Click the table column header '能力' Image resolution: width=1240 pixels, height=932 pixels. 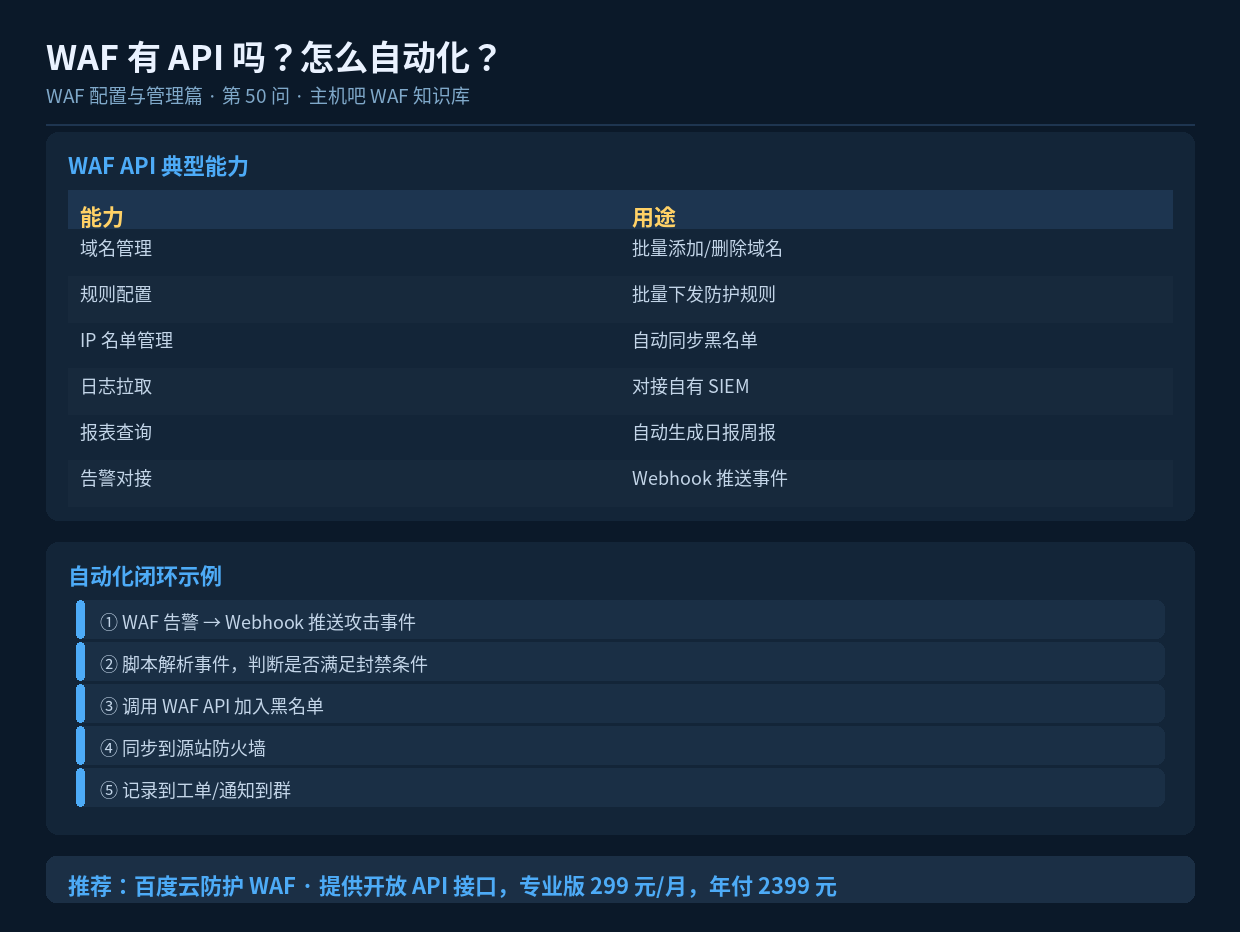[x=102, y=217]
